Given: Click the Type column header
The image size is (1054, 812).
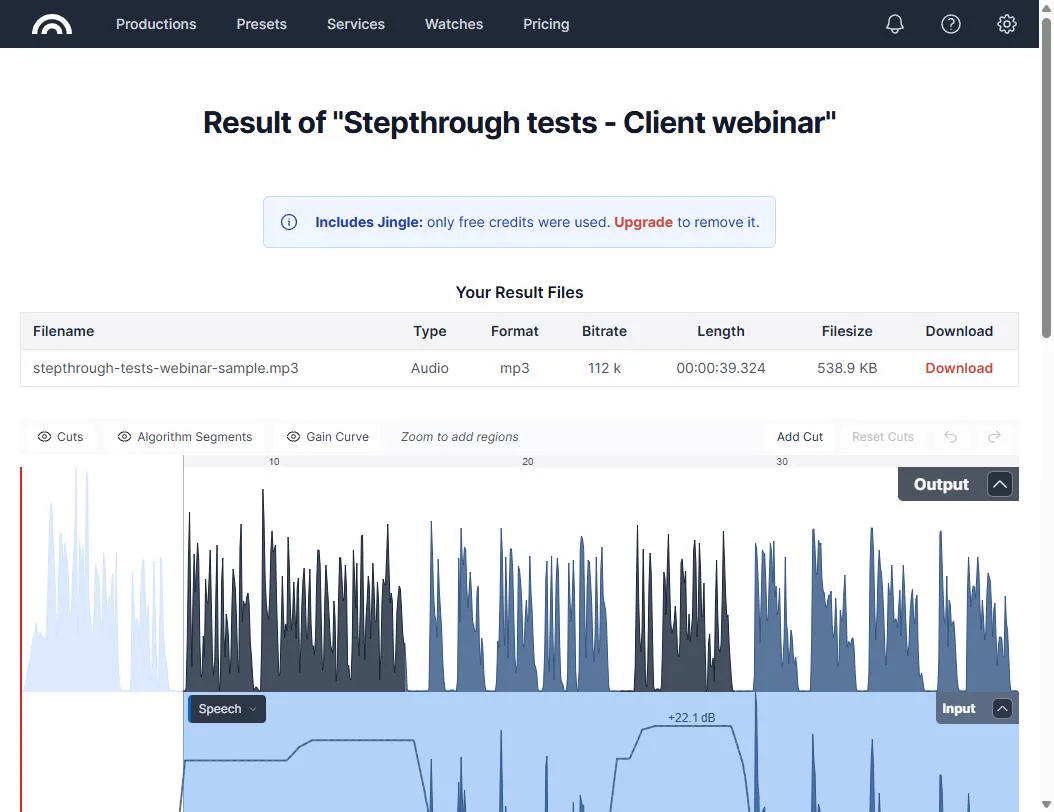Looking at the screenshot, I should click(x=430, y=331).
